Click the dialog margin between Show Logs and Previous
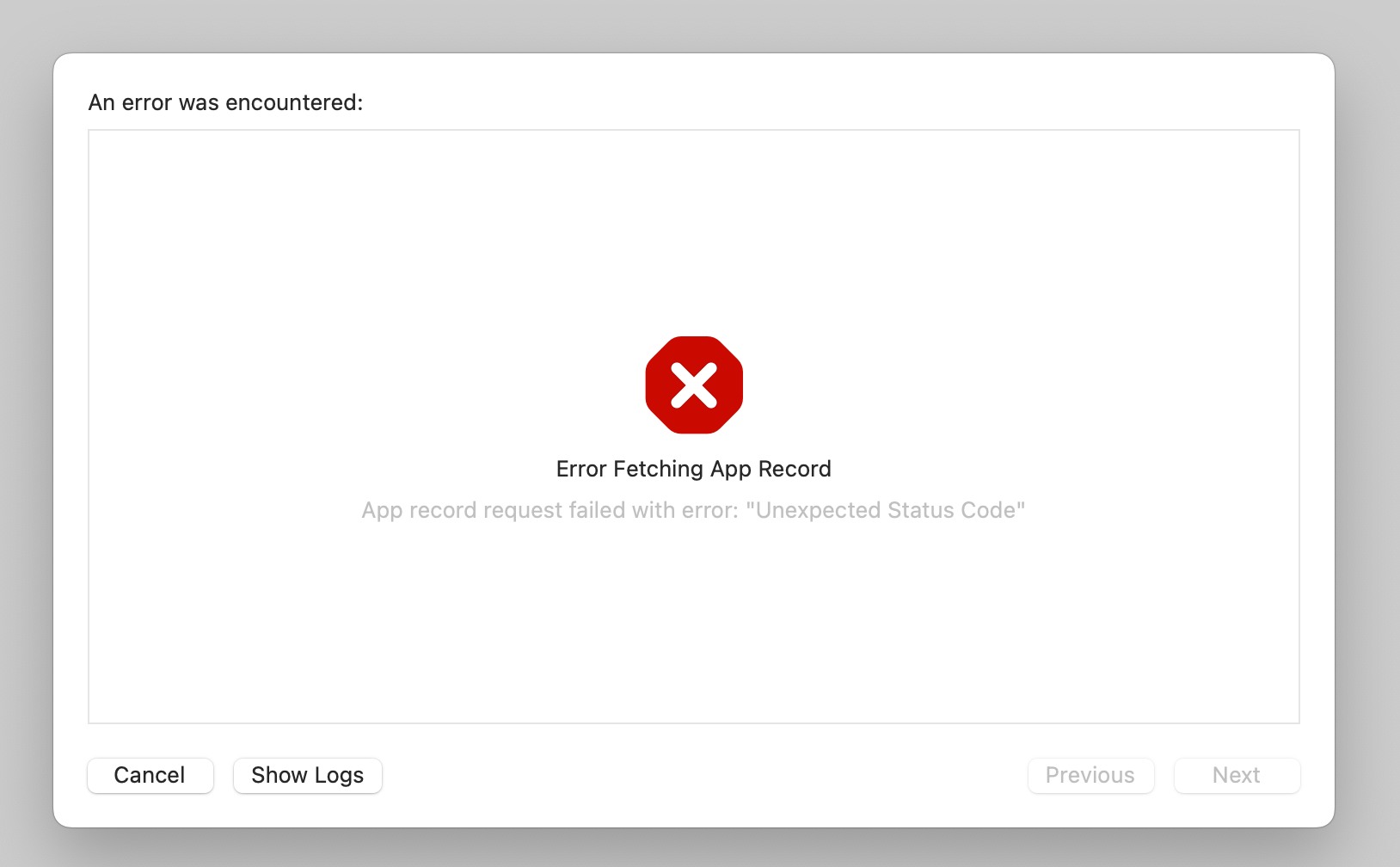Screen dimensions: 1400x867 click(705, 775)
